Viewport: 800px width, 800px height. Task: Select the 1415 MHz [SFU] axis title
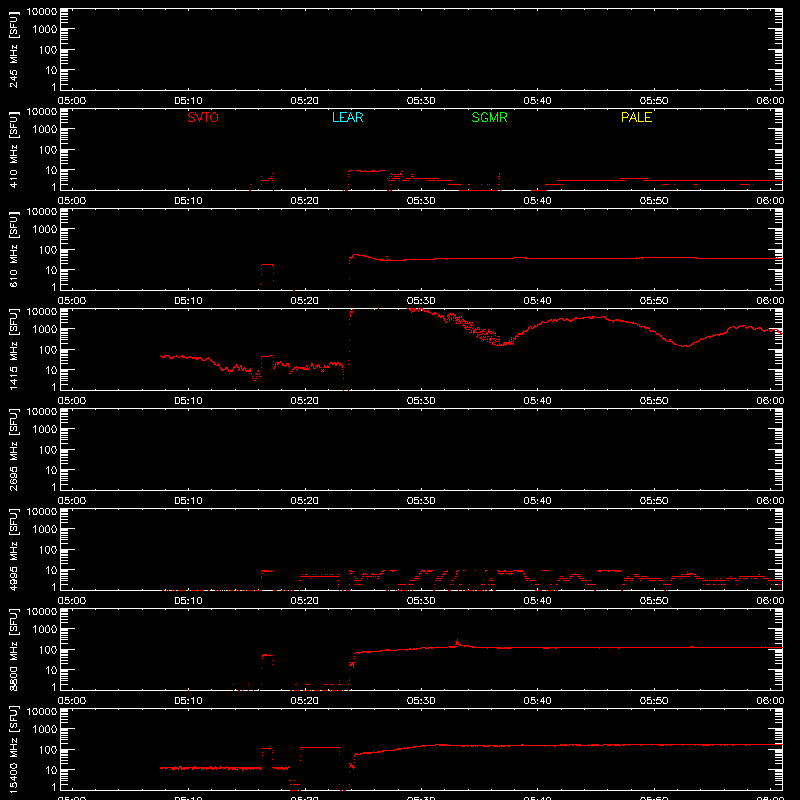click(x=13, y=349)
